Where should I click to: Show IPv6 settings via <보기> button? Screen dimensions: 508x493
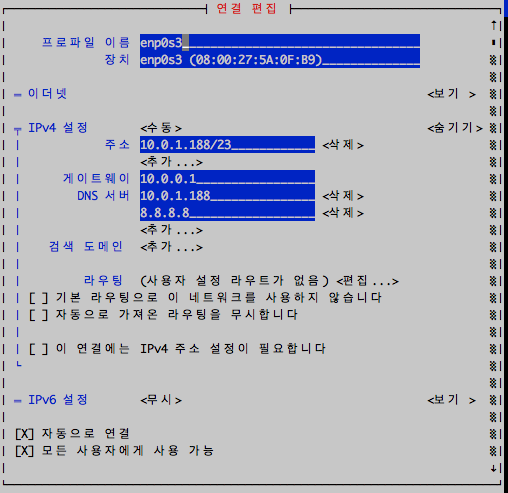tap(451, 400)
